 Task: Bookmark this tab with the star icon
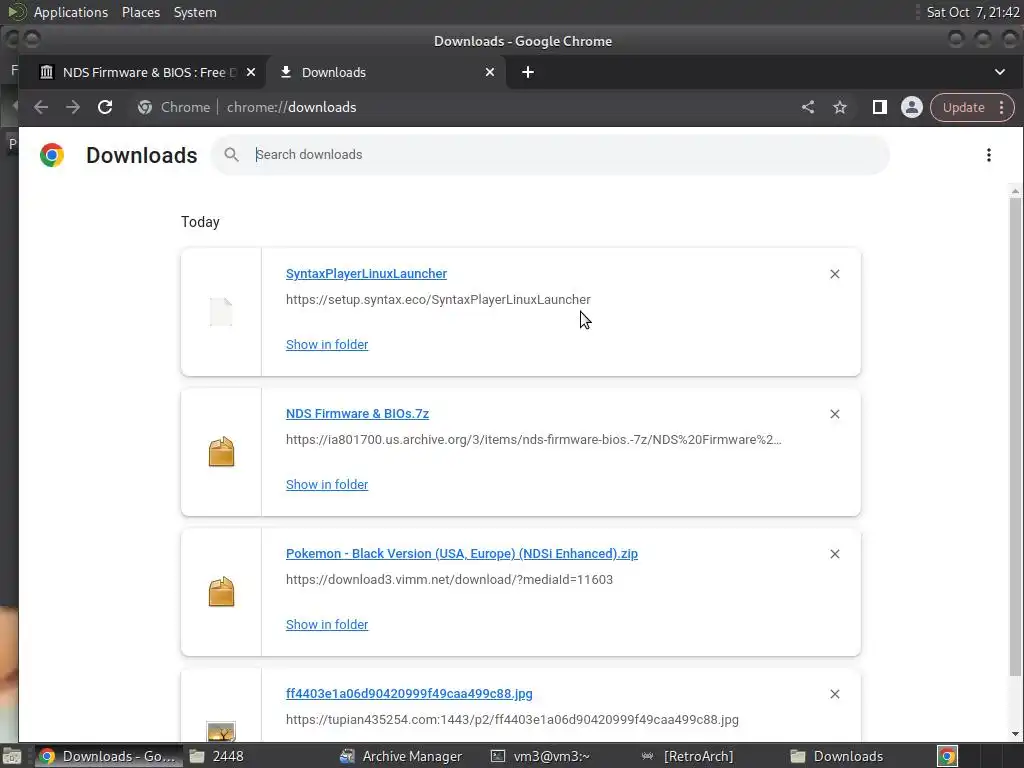tap(840, 107)
